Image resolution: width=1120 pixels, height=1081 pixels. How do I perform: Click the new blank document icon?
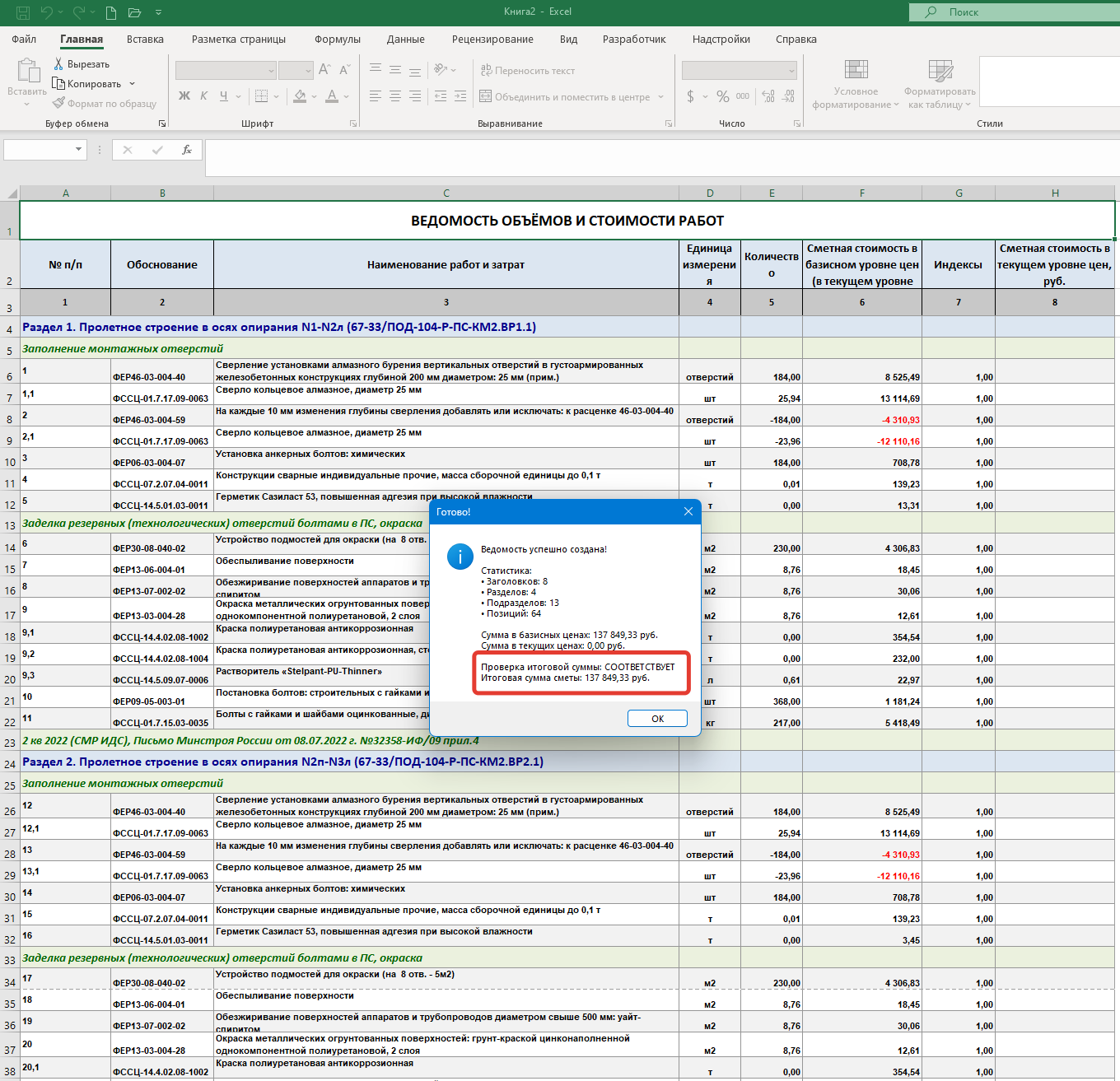[x=111, y=12]
